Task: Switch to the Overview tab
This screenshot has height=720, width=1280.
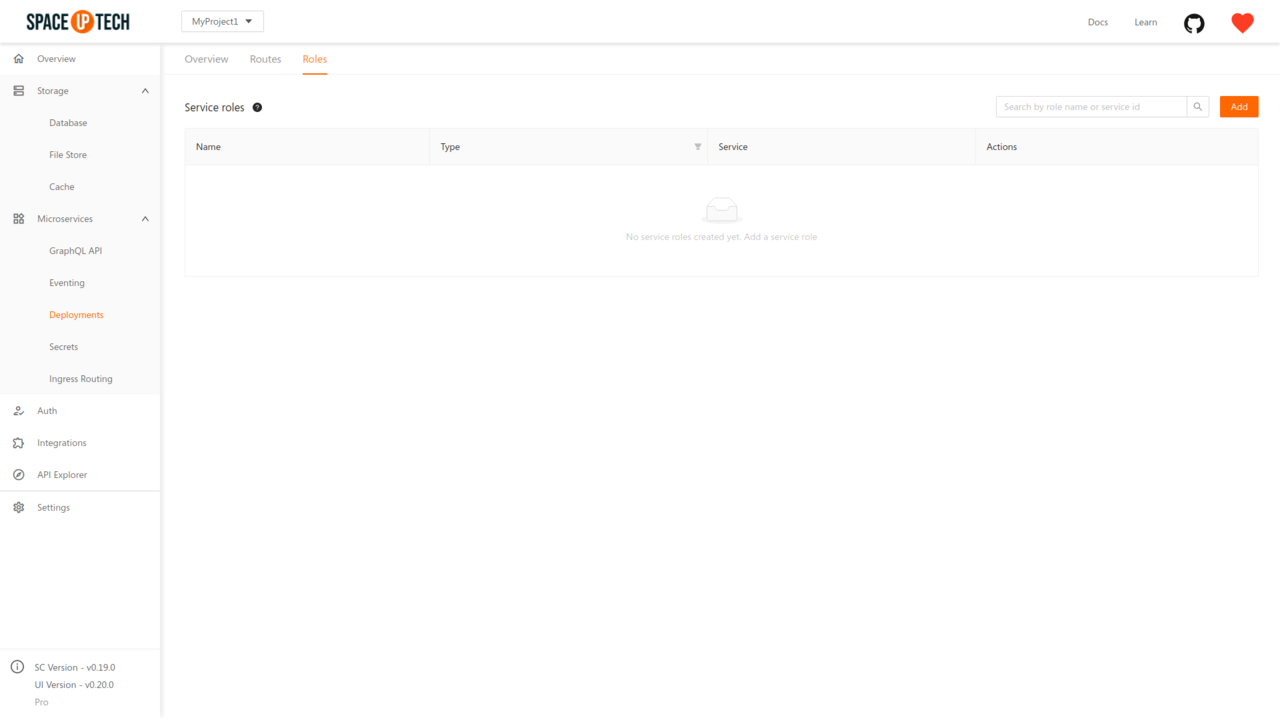Action: click(206, 59)
